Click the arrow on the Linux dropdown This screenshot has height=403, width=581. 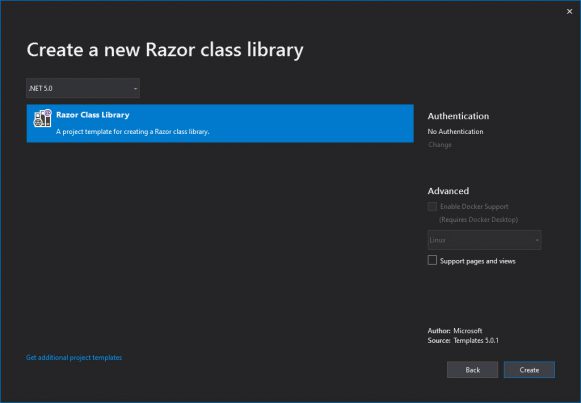coord(537,240)
